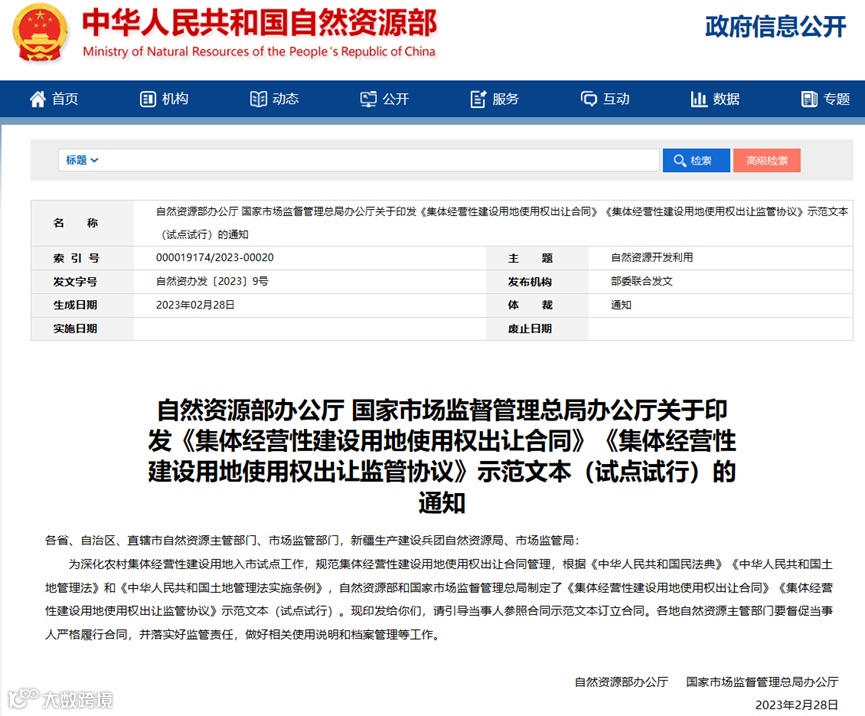
Task: Click the 发文字号 row label
Action: coord(75,282)
